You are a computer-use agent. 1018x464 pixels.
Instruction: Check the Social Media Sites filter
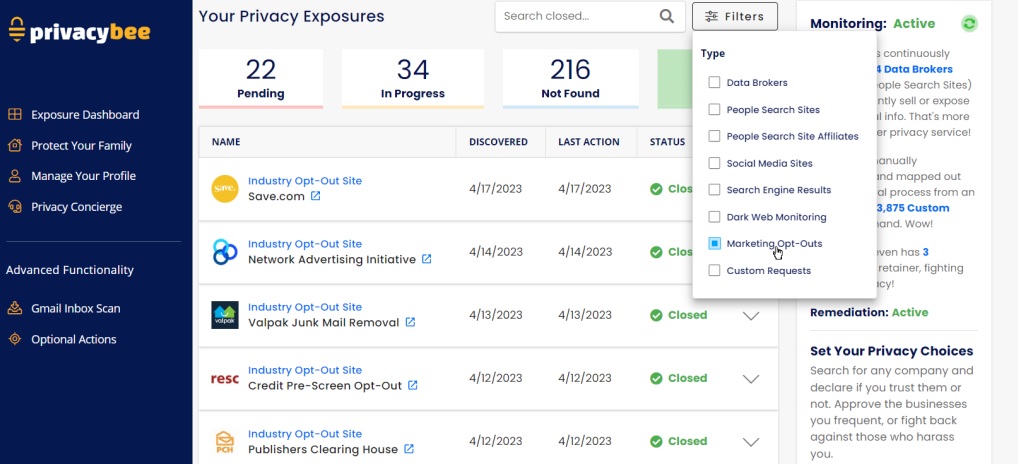click(x=714, y=163)
